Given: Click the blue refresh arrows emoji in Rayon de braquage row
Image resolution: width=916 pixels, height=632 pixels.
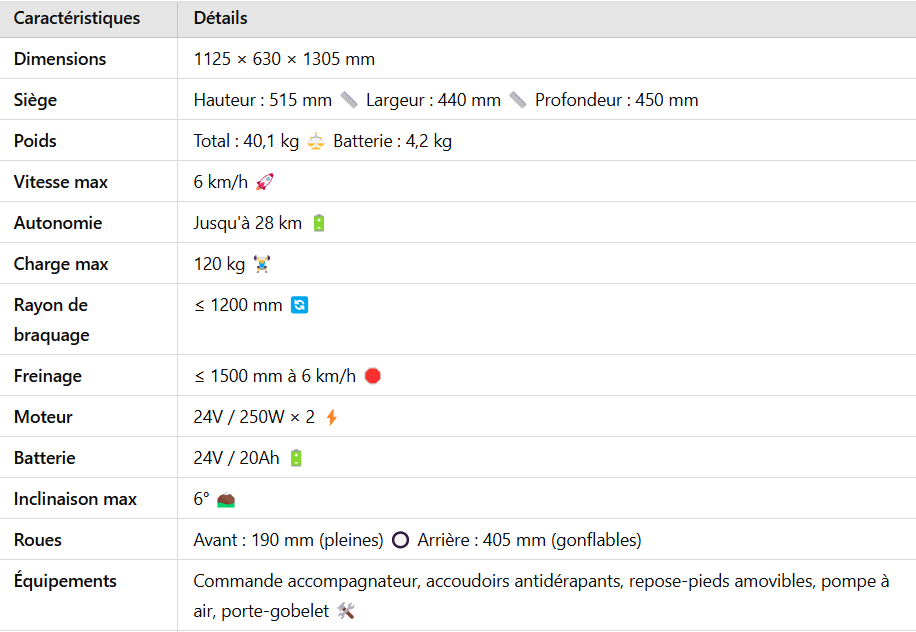Looking at the screenshot, I should pos(300,305).
